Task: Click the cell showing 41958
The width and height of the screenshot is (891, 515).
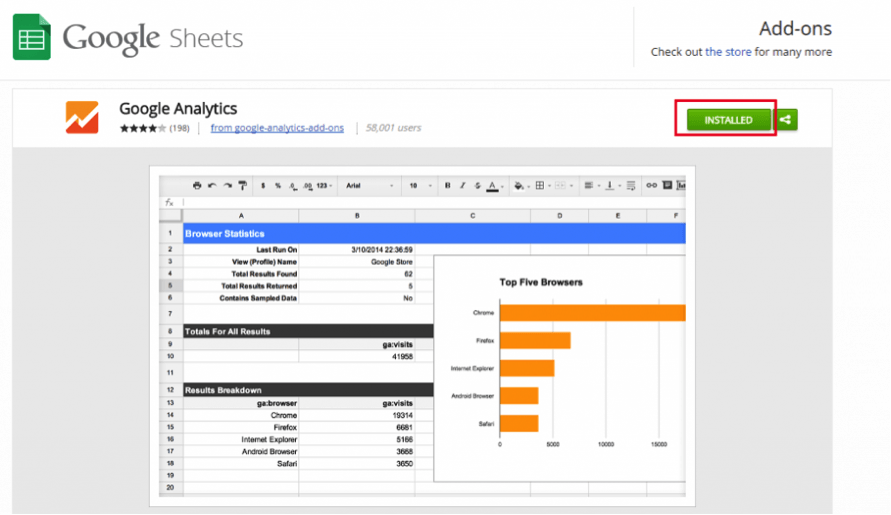Action: click(x=357, y=356)
